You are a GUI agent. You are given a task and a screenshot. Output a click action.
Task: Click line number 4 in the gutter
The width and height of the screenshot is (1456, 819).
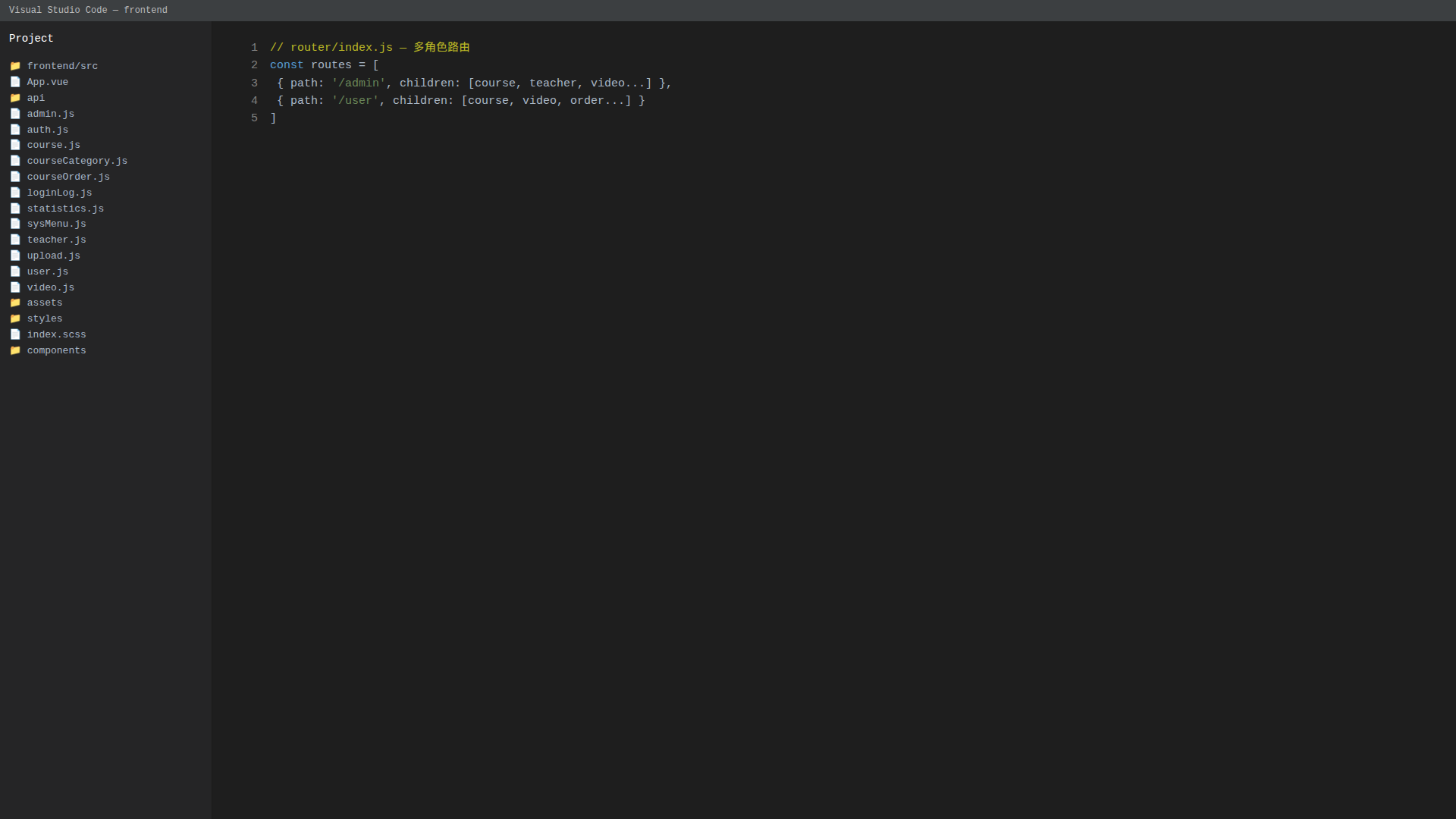click(255, 101)
